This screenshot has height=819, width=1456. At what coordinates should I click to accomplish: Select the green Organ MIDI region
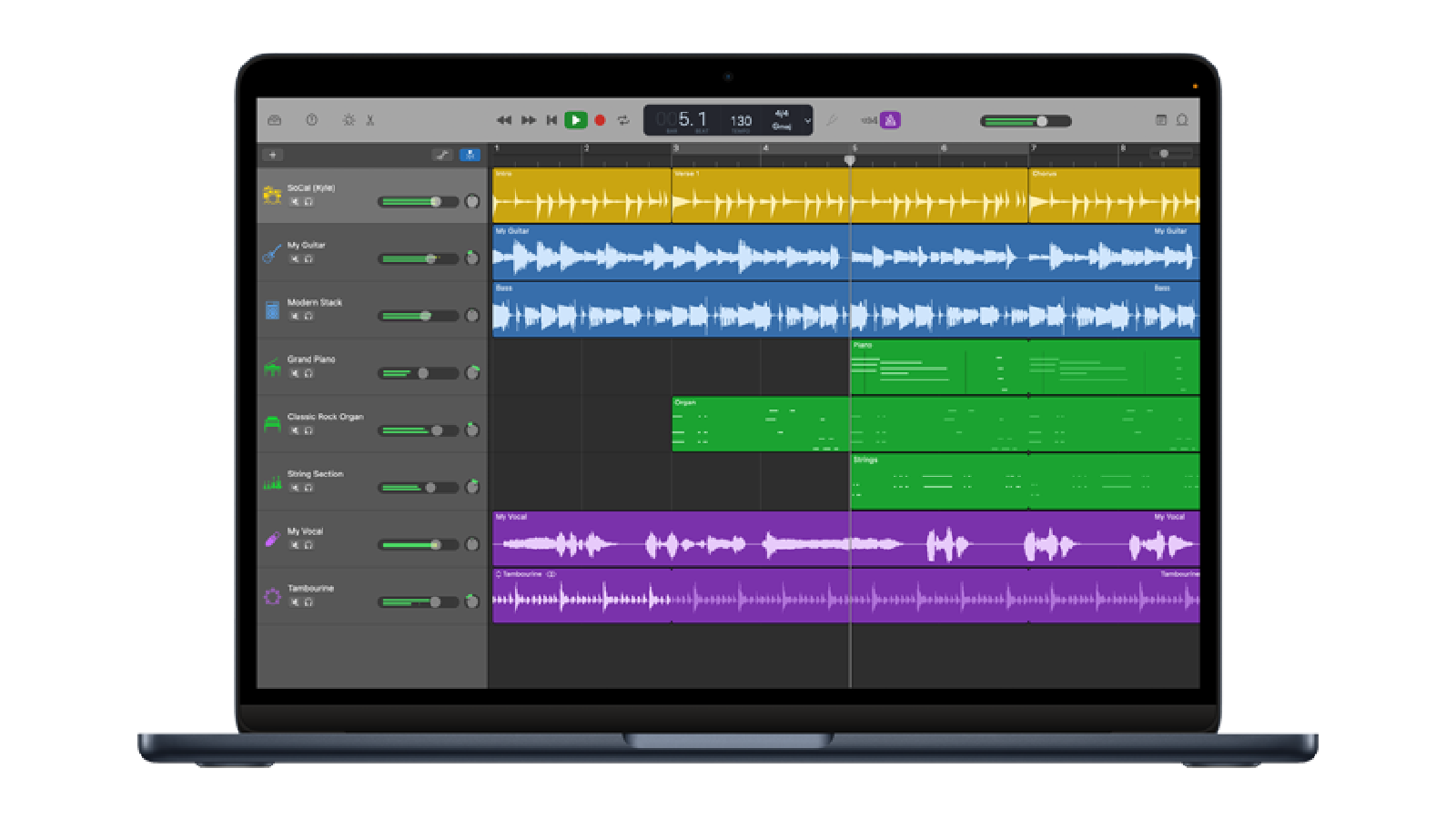tap(935, 424)
